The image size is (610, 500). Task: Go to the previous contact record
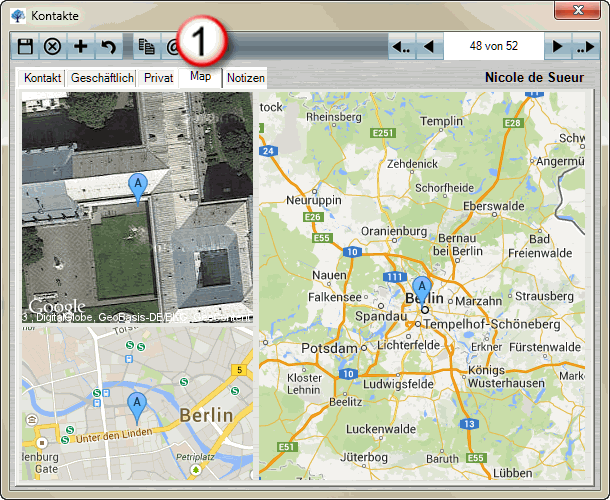pos(428,46)
